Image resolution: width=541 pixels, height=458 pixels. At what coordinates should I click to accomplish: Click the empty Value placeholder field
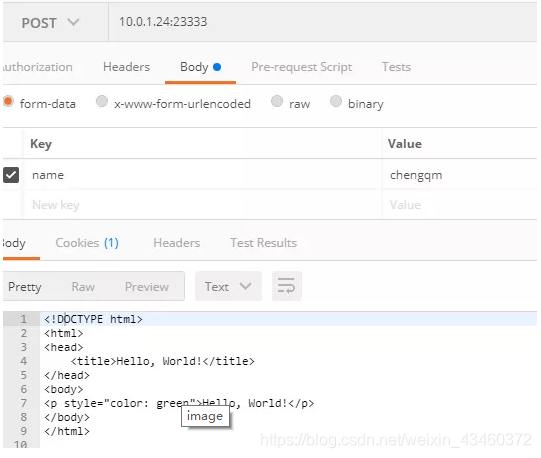pos(460,205)
